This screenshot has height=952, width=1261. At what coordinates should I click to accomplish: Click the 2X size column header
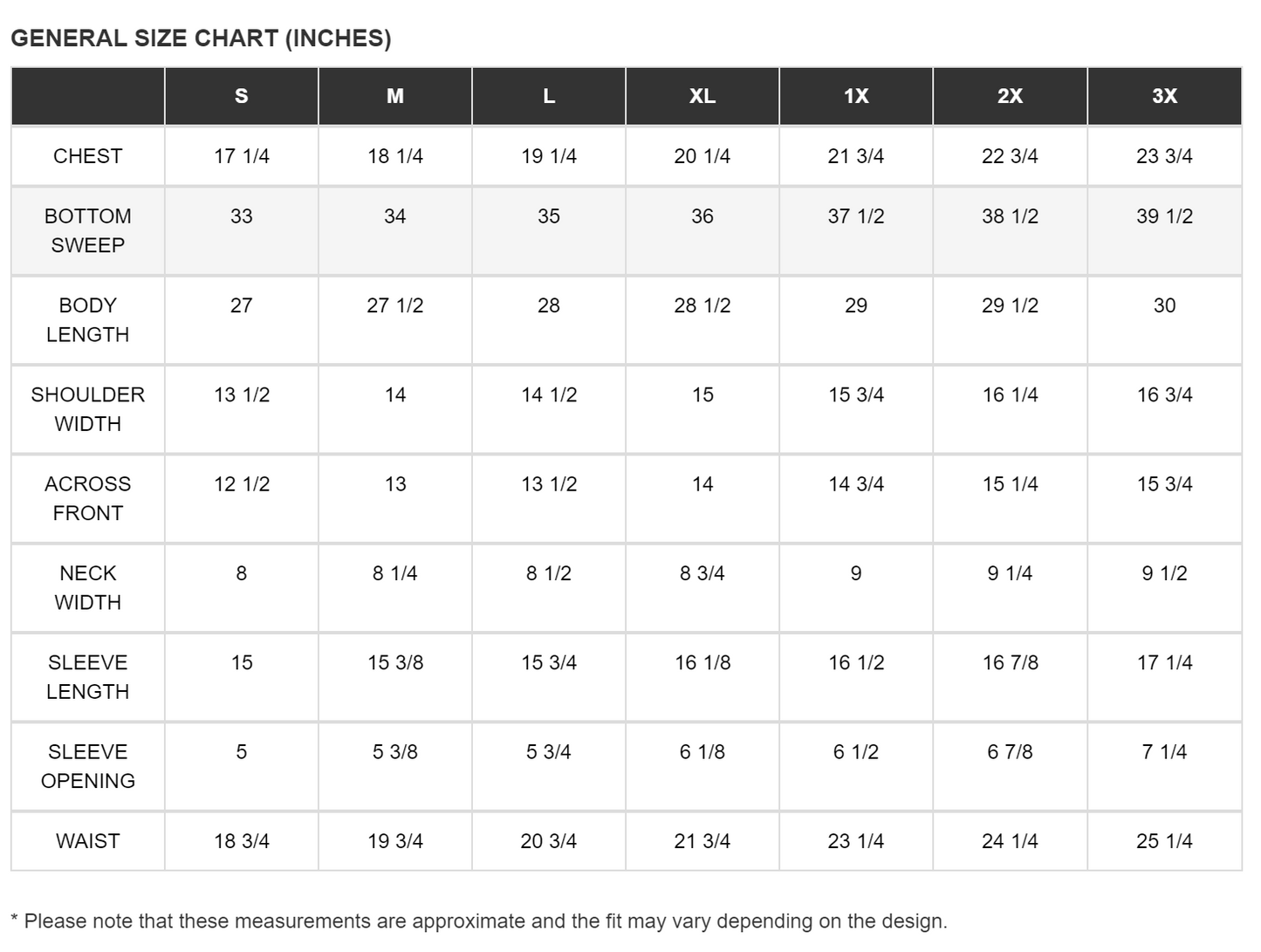(x=1010, y=96)
